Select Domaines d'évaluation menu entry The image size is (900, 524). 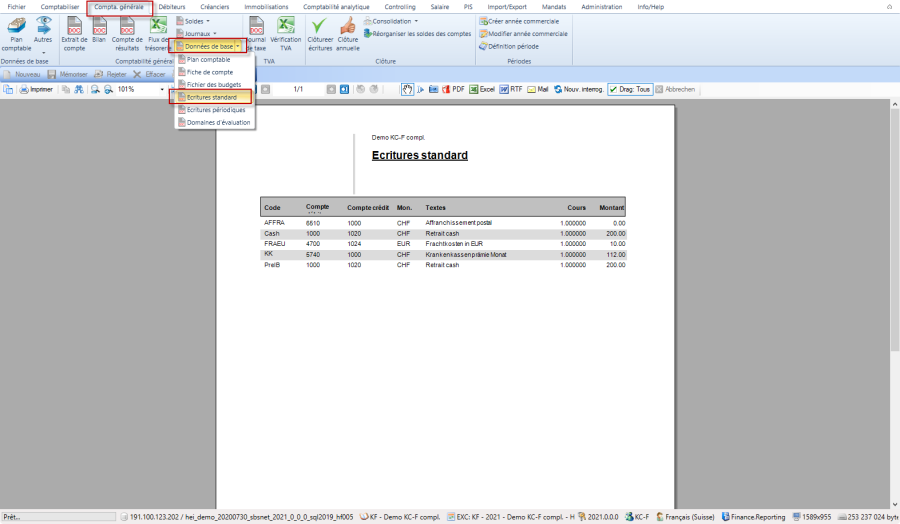pyautogui.click(x=215, y=123)
